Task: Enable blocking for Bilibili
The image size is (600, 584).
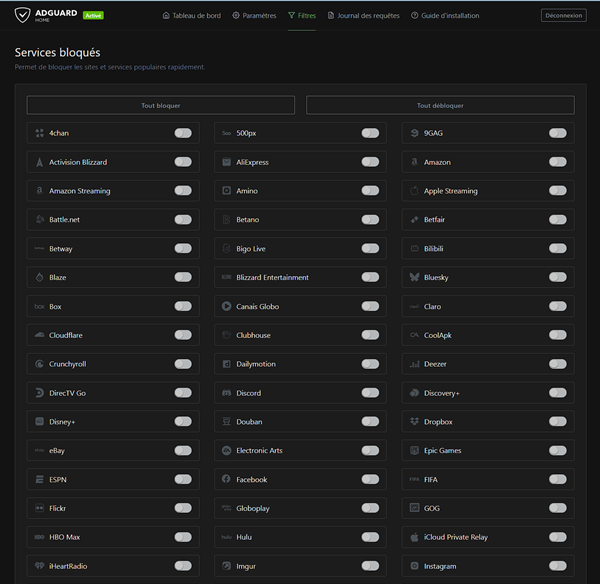Action: (x=558, y=248)
